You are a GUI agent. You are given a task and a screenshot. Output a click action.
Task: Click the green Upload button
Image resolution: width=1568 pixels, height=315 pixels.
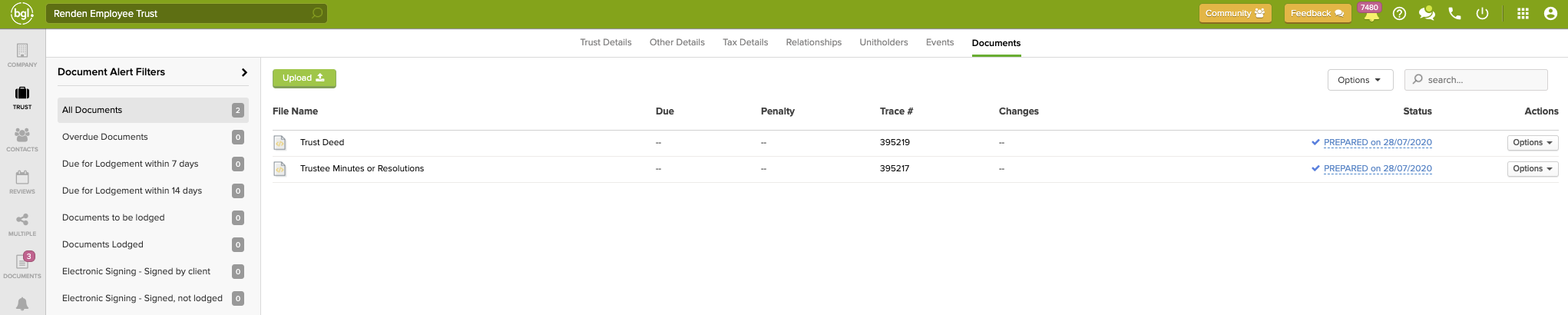pos(304,78)
